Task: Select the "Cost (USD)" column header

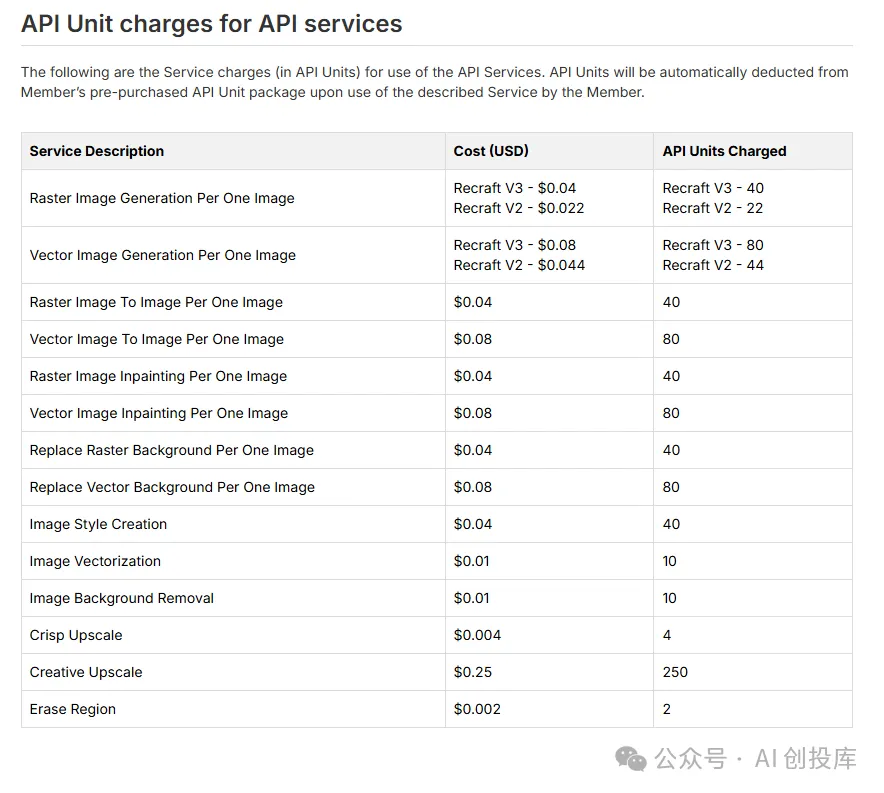Action: [491, 151]
